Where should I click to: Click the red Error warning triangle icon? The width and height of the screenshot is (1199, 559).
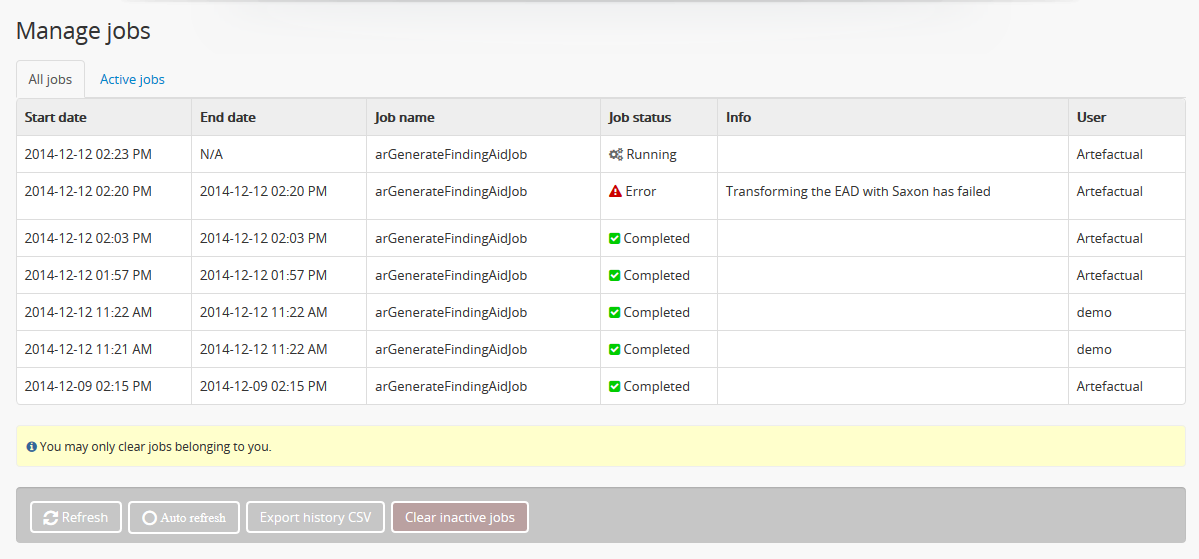point(615,191)
